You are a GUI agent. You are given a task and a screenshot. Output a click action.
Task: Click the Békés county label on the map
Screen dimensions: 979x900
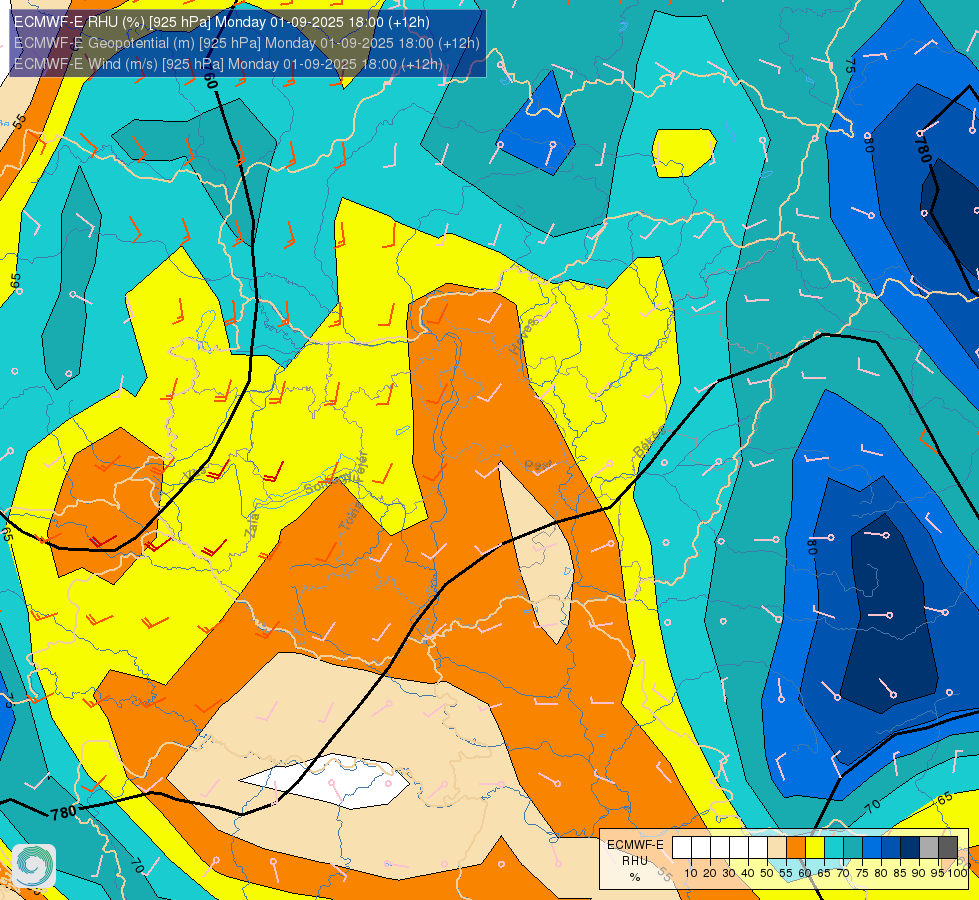point(649,442)
